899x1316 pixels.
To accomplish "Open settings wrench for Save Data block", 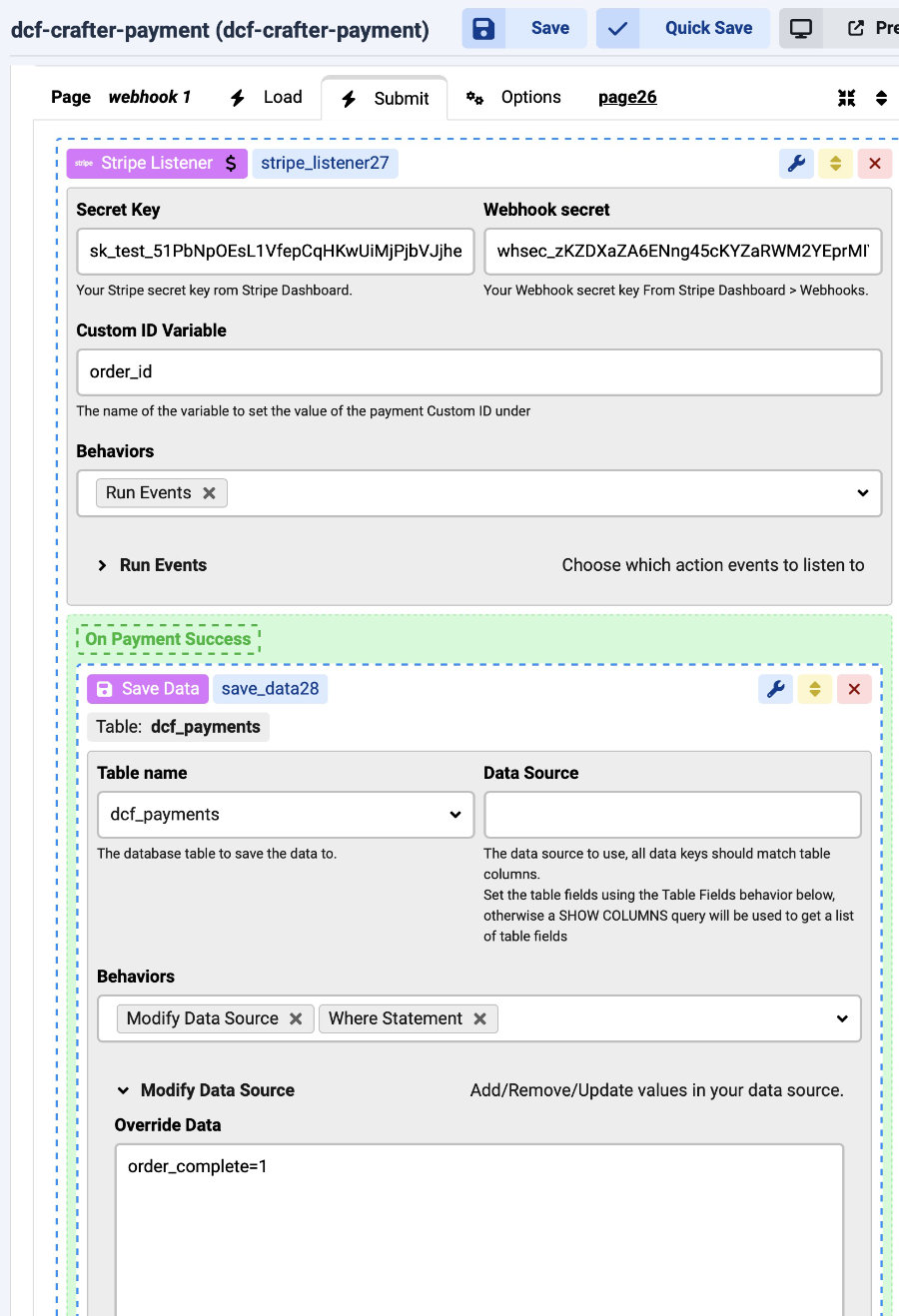I will [x=776, y=689].
